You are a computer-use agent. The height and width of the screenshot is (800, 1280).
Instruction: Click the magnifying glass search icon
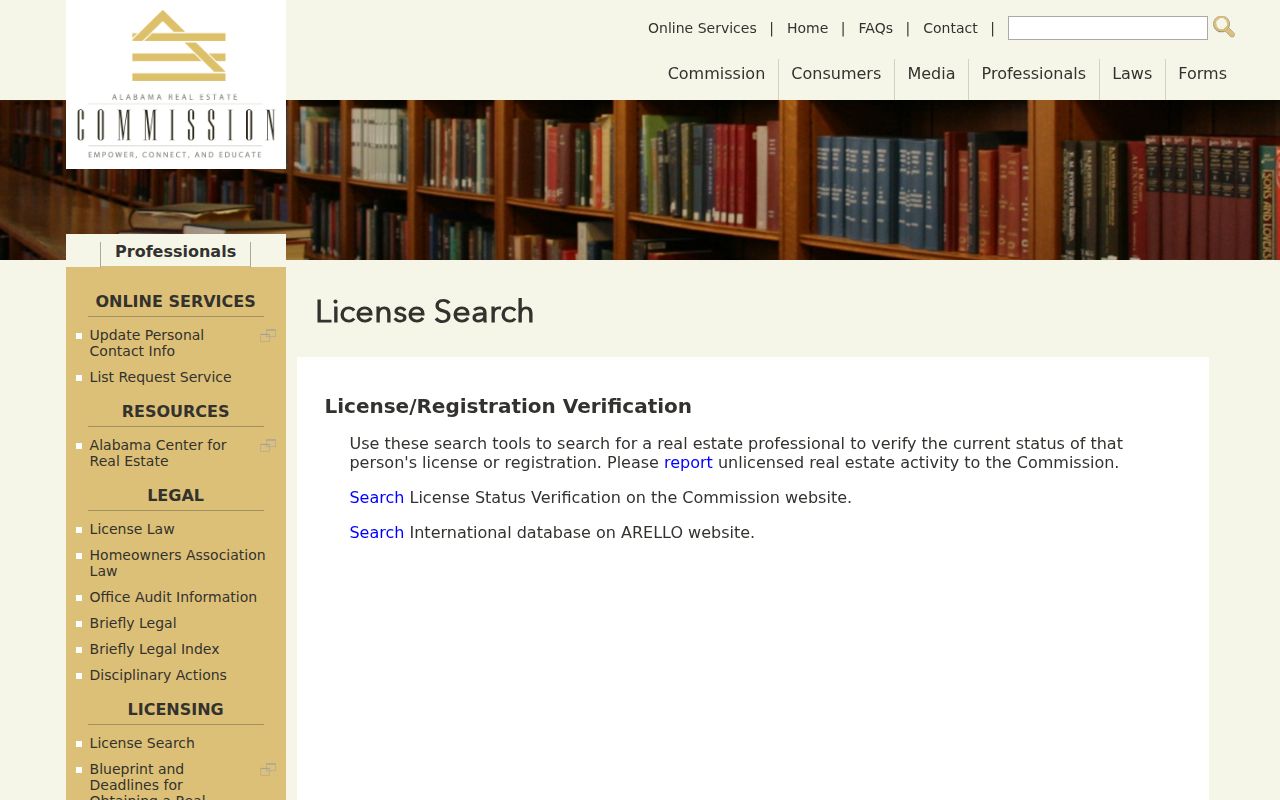pyautogui.click(x=1224, y=27)
